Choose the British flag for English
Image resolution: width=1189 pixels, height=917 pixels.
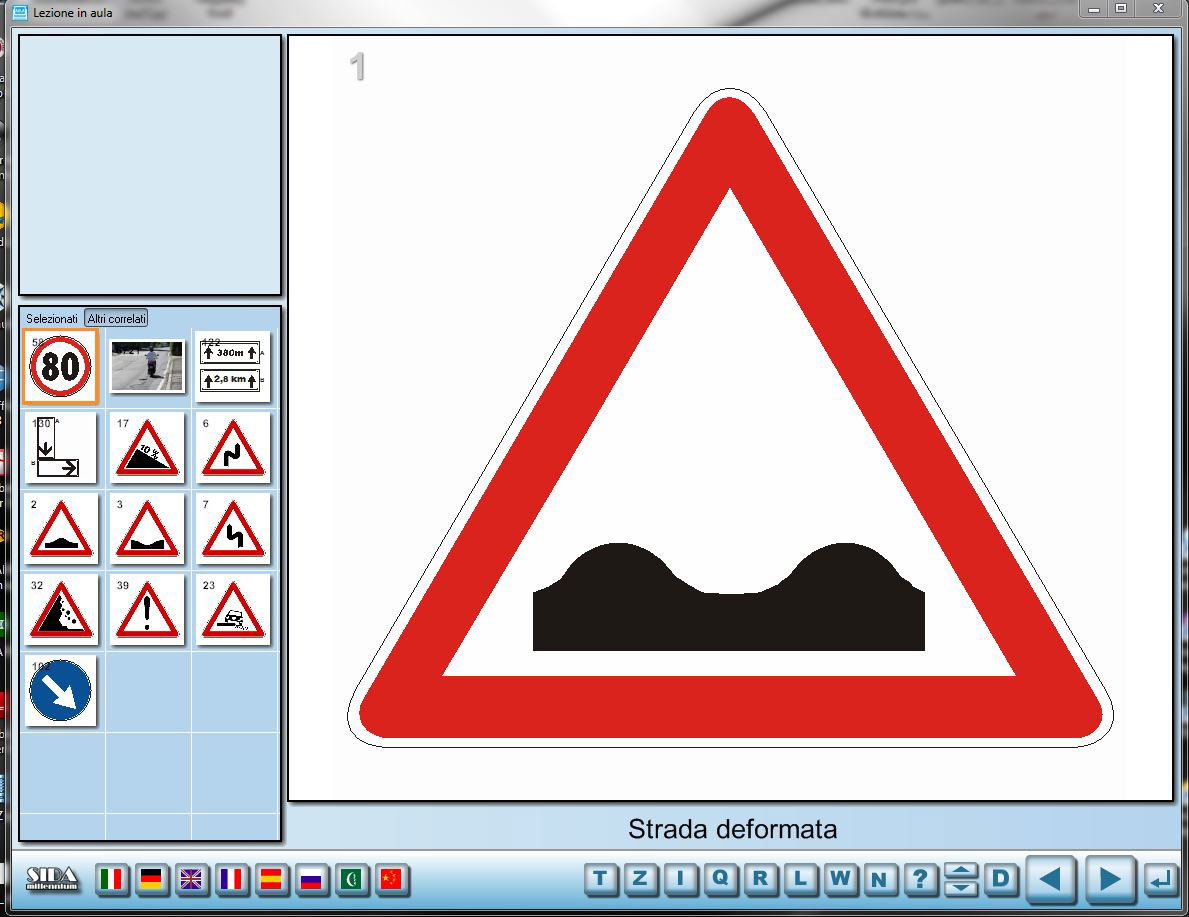pyautogui.click(x=191, y=879)
